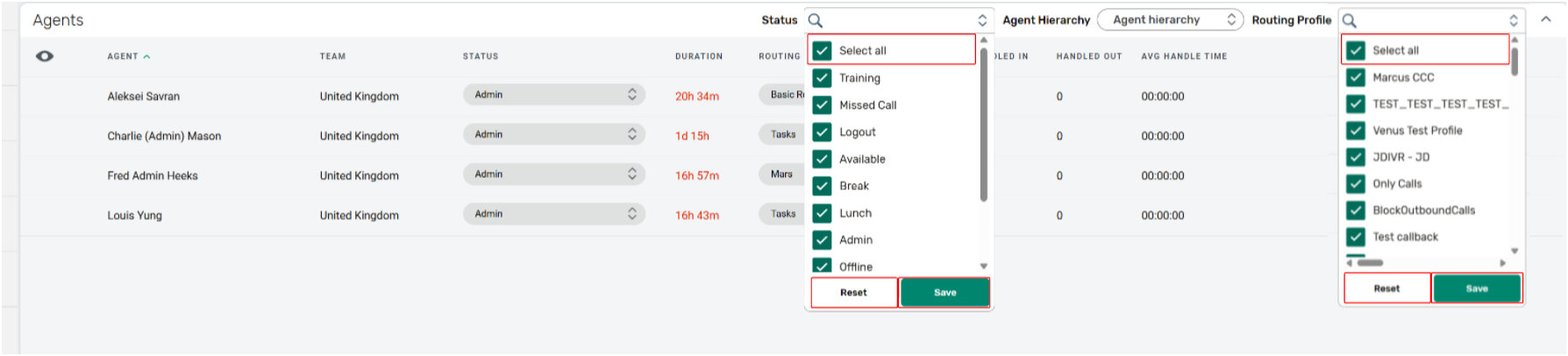Uncheck the Training status checkbox

(x=822, y=78)
